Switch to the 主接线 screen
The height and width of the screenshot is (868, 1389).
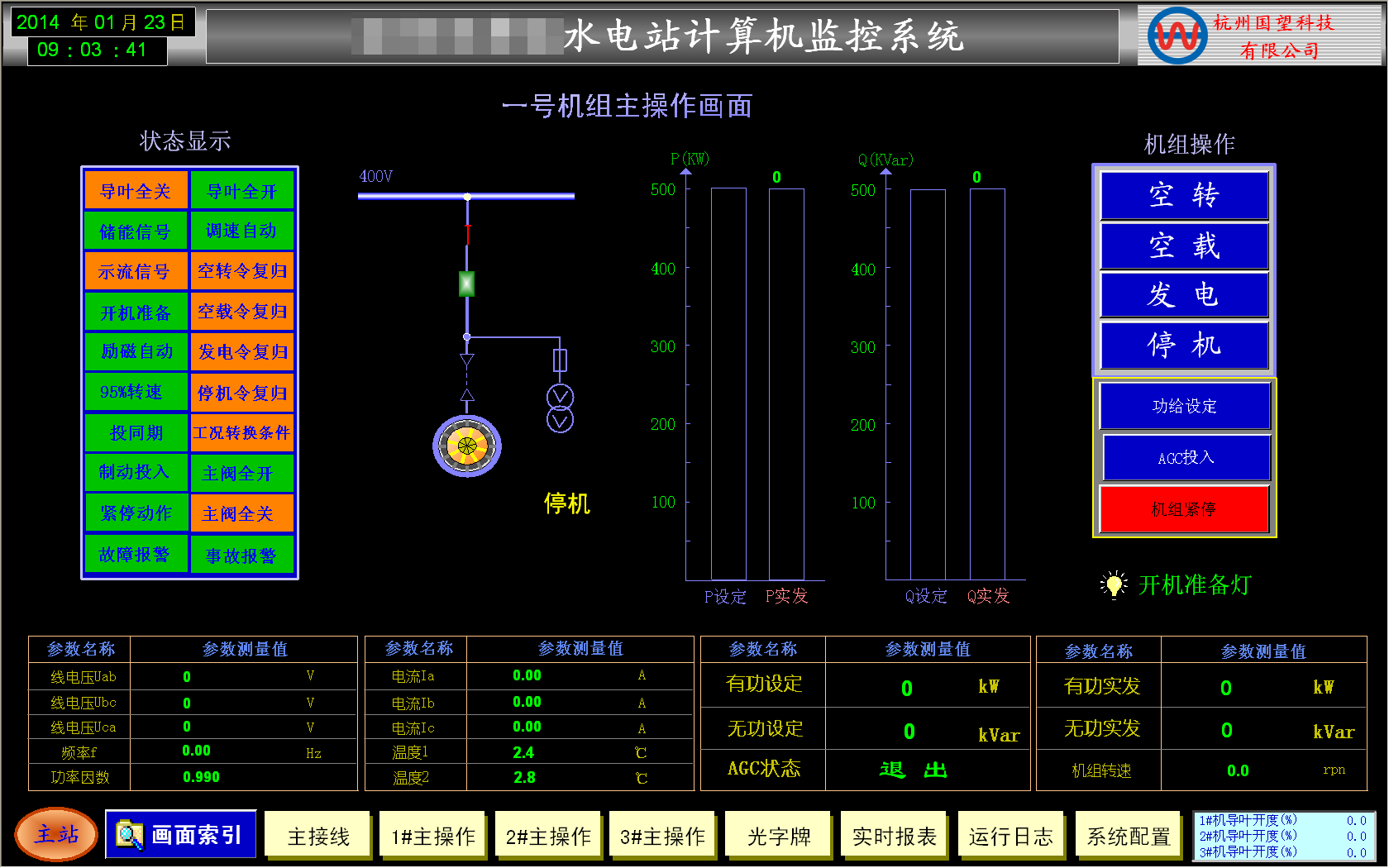coord(318,837)
